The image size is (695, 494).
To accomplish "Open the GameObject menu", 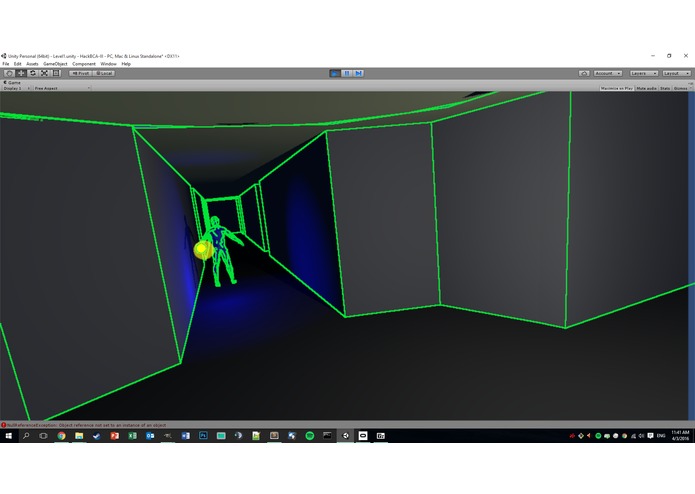I will pyautogui.click(x=55, y=64).
